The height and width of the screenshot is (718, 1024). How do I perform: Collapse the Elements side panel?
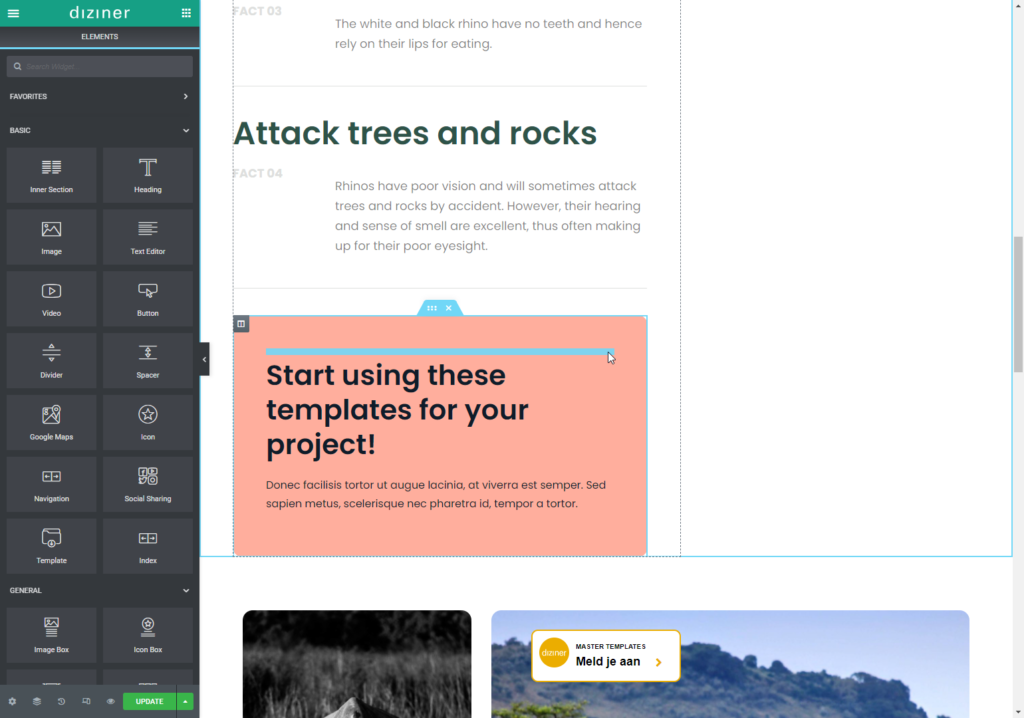click(204, 359)
